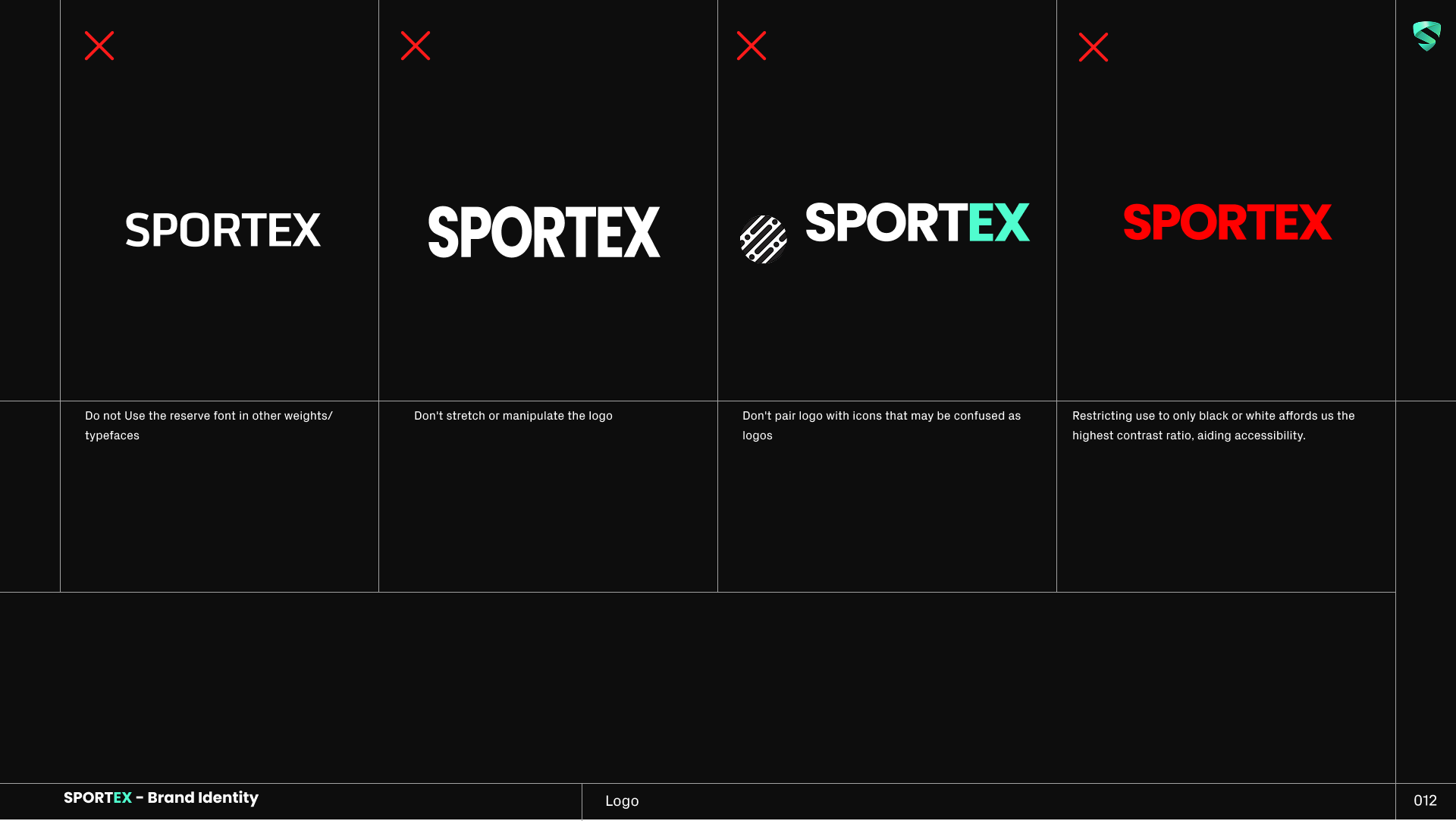Select the red SPORTEX logo

click(1227, 222)
